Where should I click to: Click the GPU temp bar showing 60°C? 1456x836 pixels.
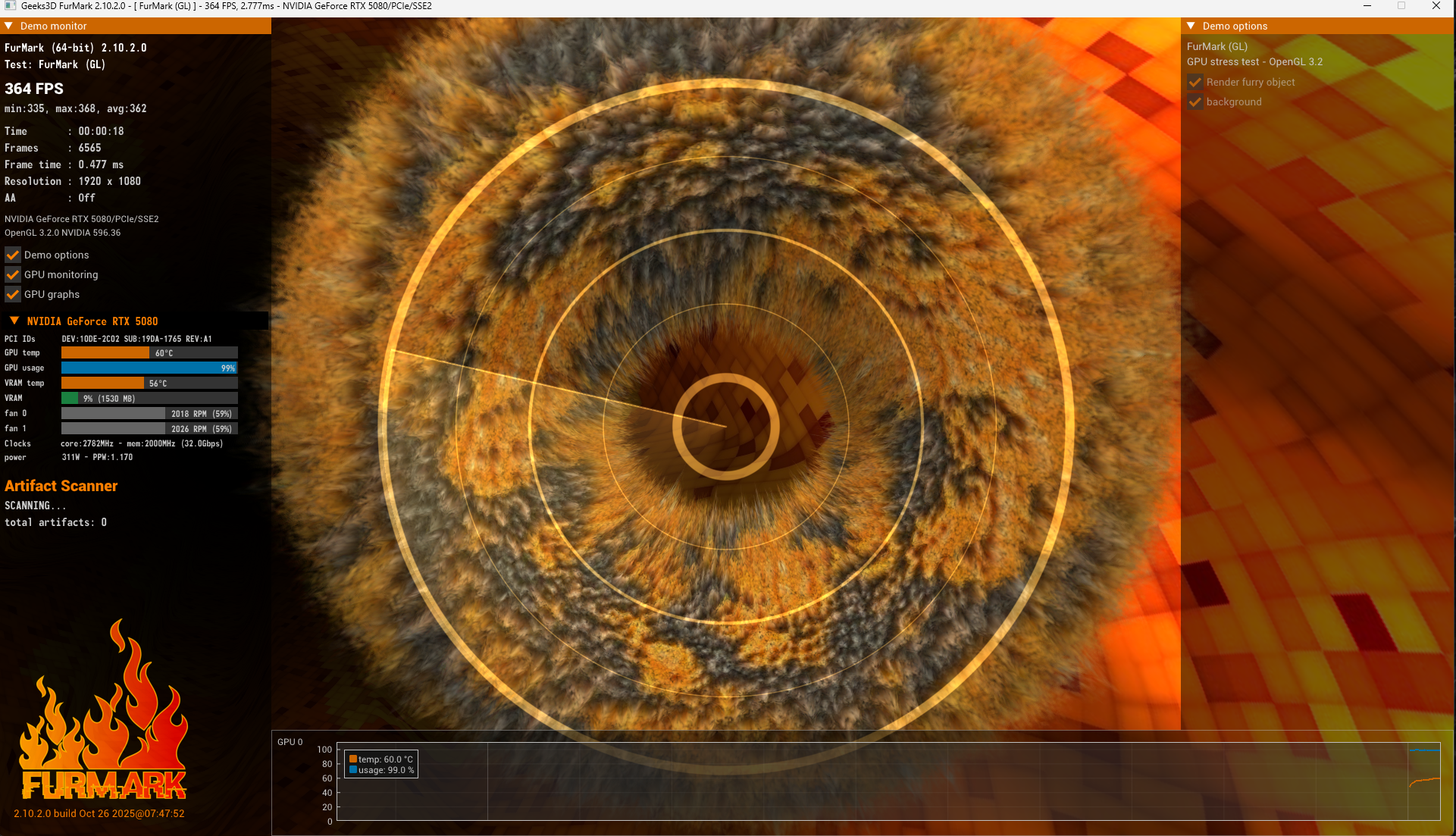(x=149, y=352)
